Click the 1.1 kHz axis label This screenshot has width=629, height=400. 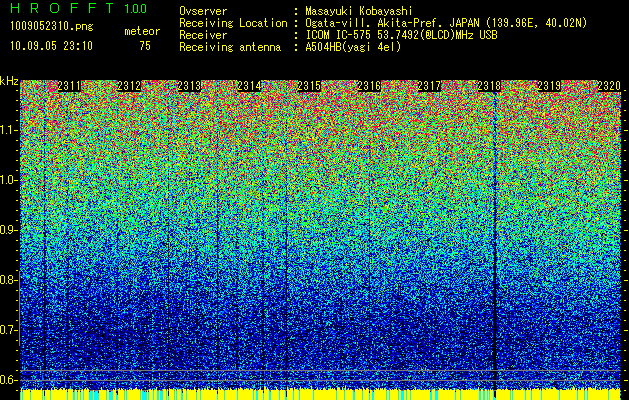(8, 130)
